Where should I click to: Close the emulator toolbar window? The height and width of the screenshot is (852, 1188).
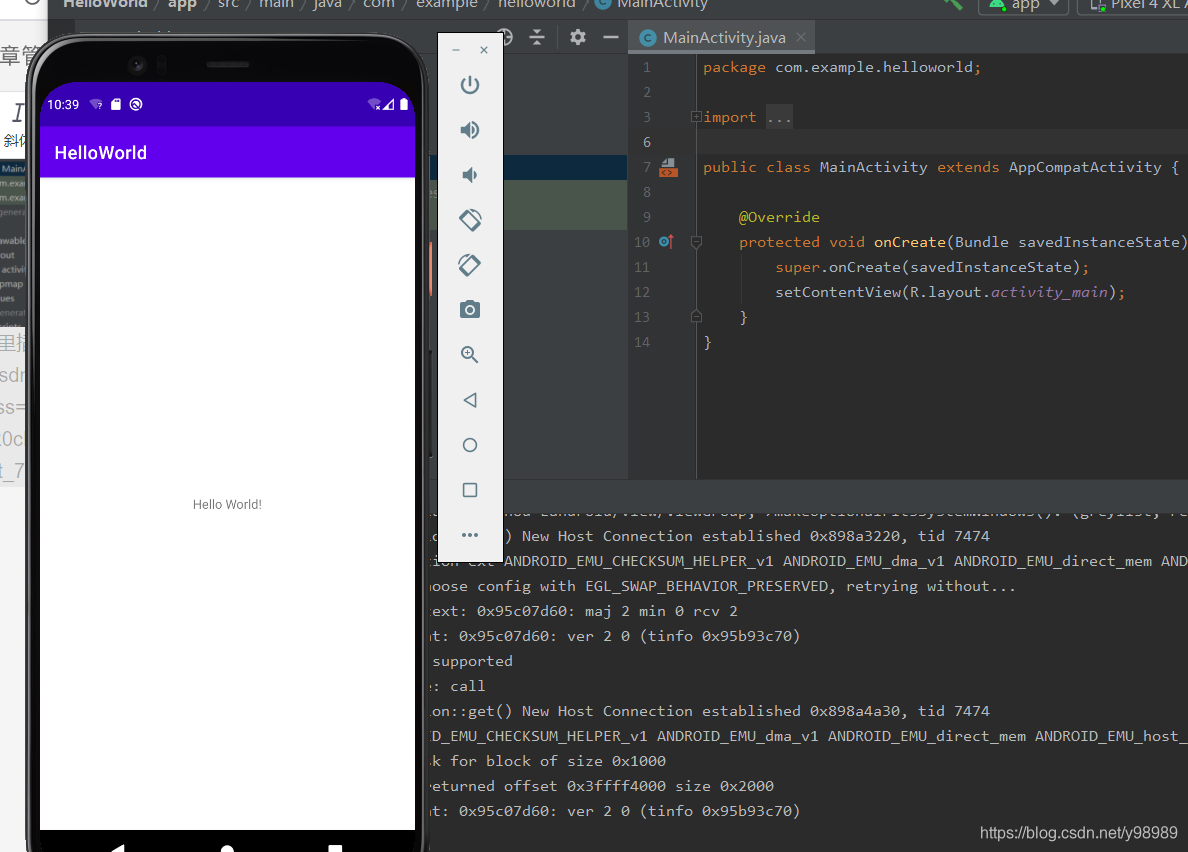tap(484, 50)
